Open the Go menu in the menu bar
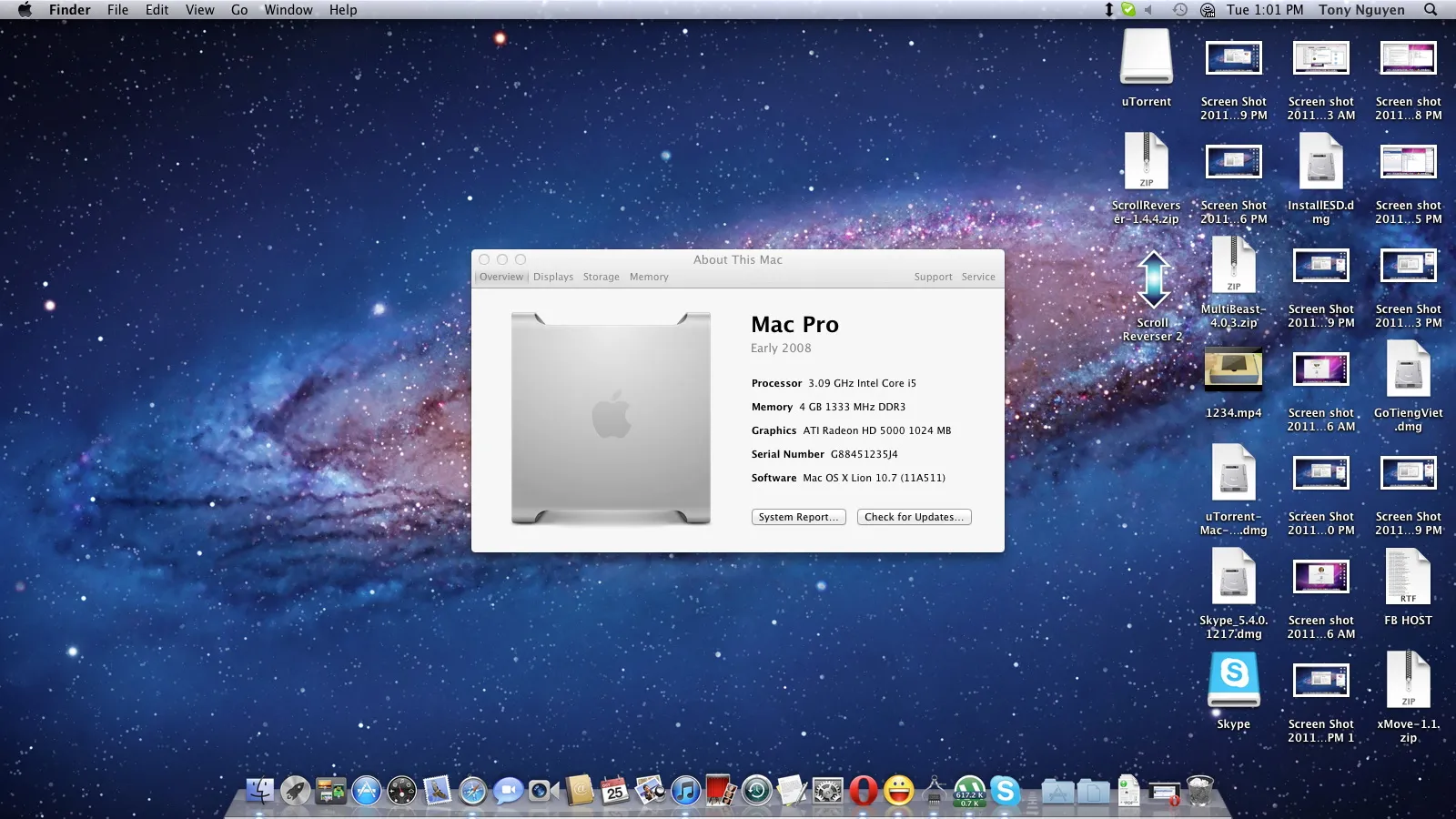 coord(239,10)
